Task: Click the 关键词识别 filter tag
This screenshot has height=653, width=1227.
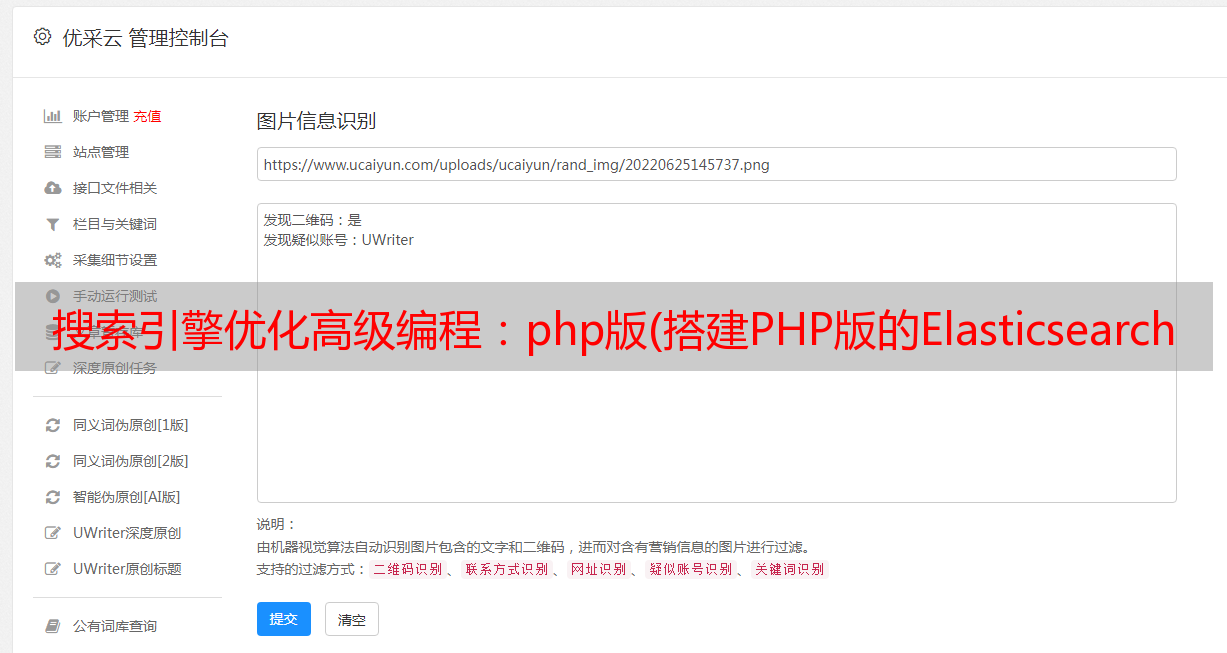Action: point(790,569)
